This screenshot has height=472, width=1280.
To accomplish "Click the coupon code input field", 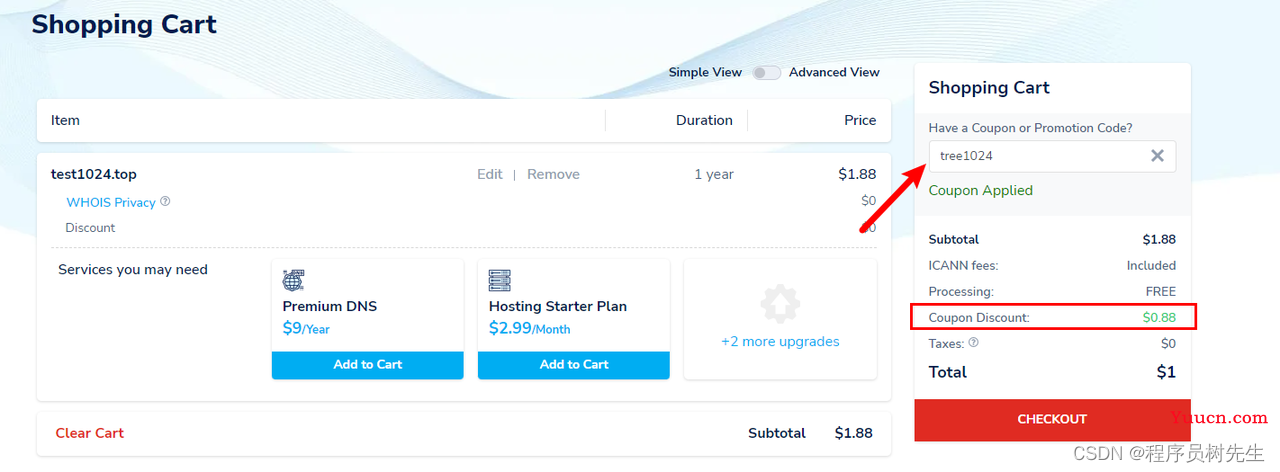I will [1040, 156].
